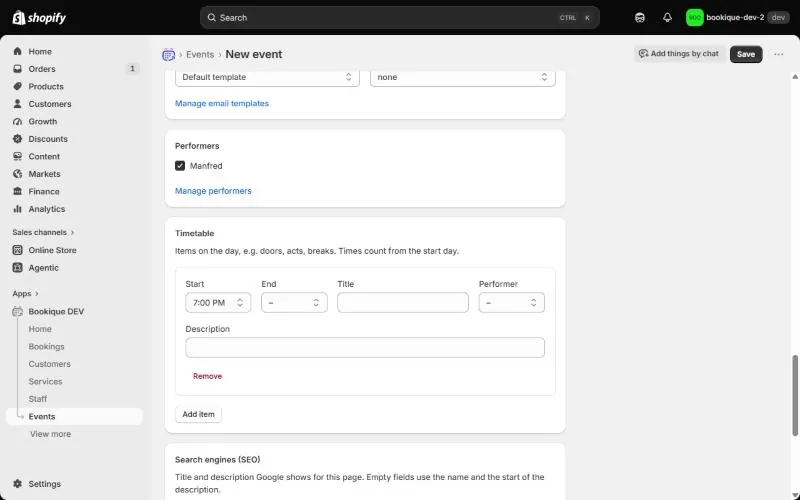This screenshot has height=500, width=800.
Task: Click the Save button
Action: 746,55
